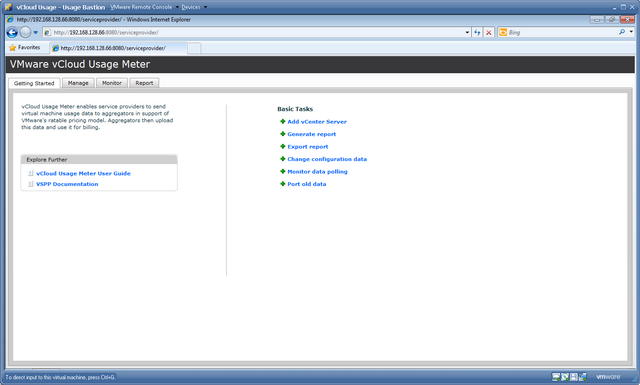Click the refresh page icon
The image size is (640, 385).
click(x=477, y=32)
